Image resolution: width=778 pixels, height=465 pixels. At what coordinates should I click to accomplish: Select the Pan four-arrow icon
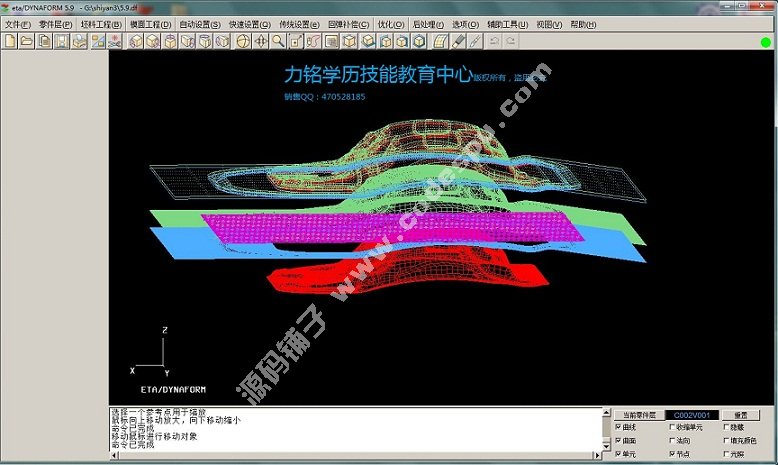click(261, 41)
